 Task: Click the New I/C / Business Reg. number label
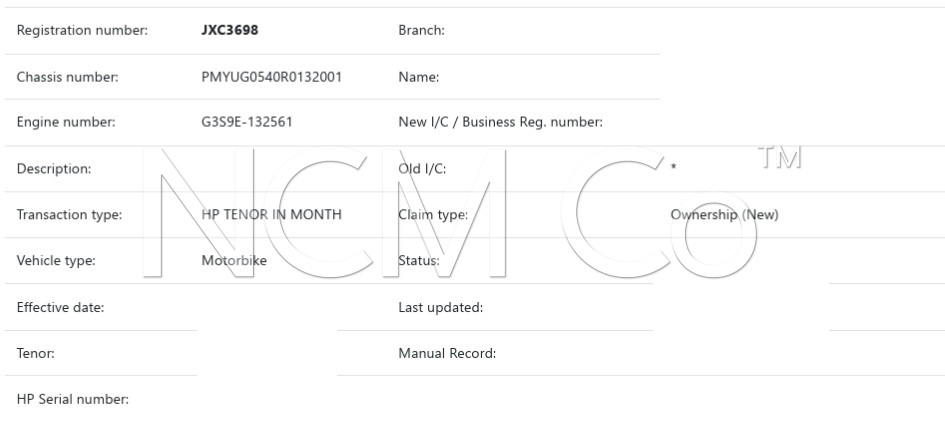tap(500, 123)
